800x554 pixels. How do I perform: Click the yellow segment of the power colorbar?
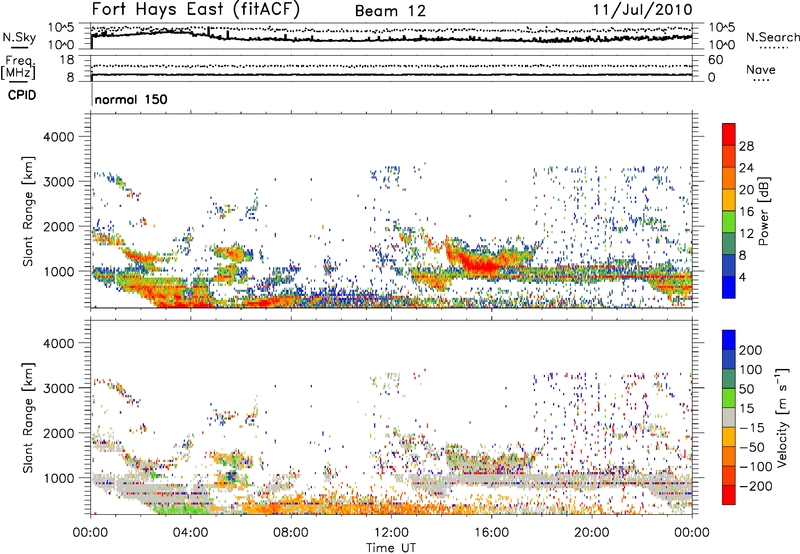[729, 200]
